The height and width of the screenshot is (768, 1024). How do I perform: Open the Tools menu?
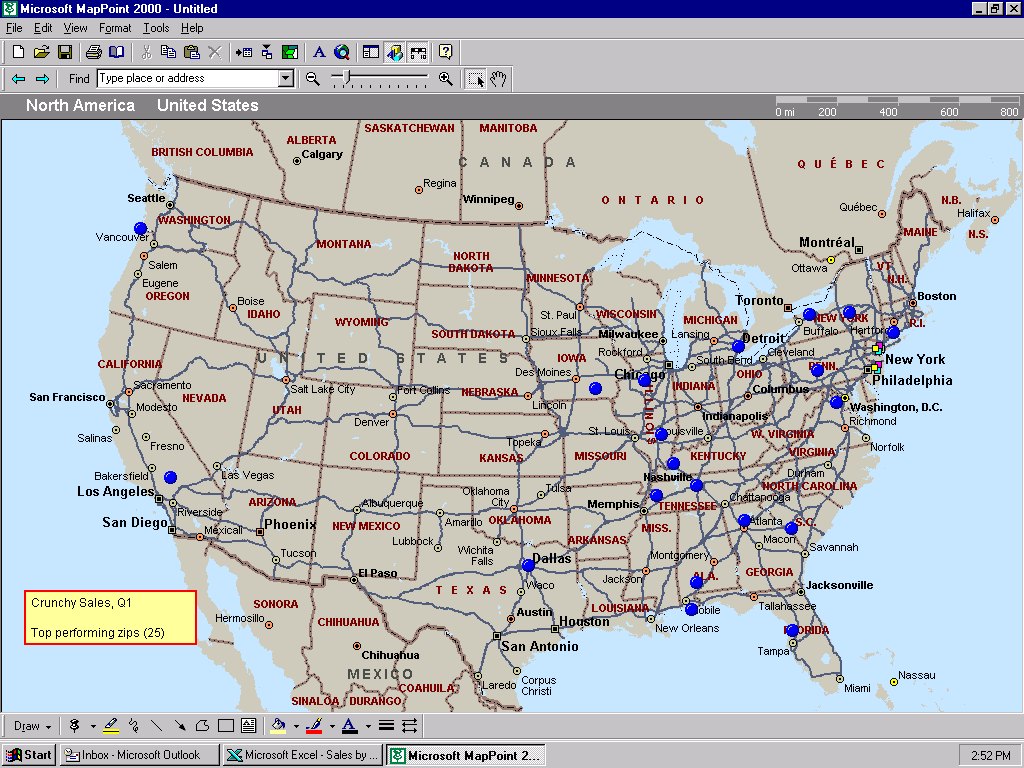coord(156,29)
